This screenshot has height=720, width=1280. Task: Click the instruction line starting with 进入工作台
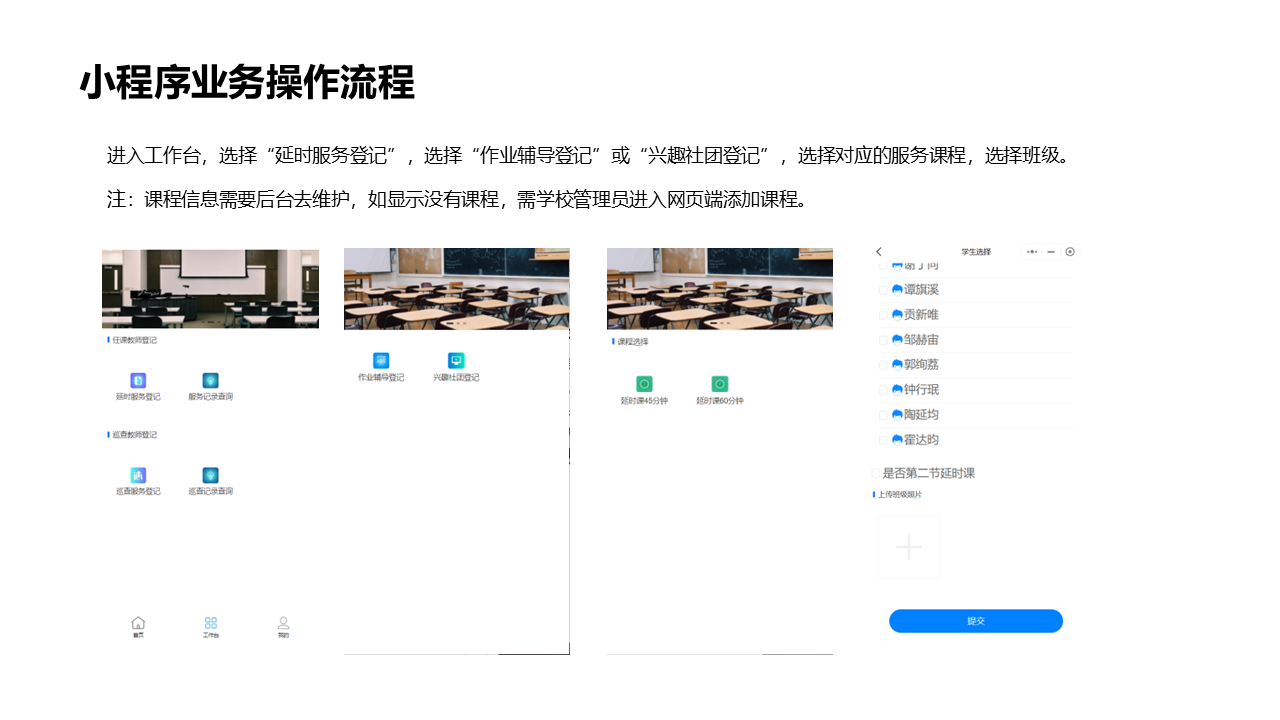pyautogui.click(x=588, y=156)
